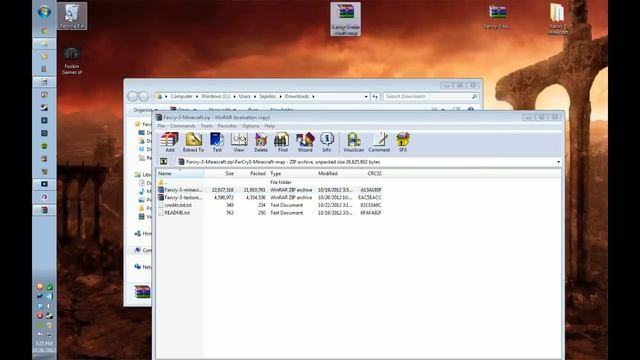Select the highlighted Farcry-3 archive icon at top center of desktop
Viewport: 640px width, 360px height.
(345, 19)
